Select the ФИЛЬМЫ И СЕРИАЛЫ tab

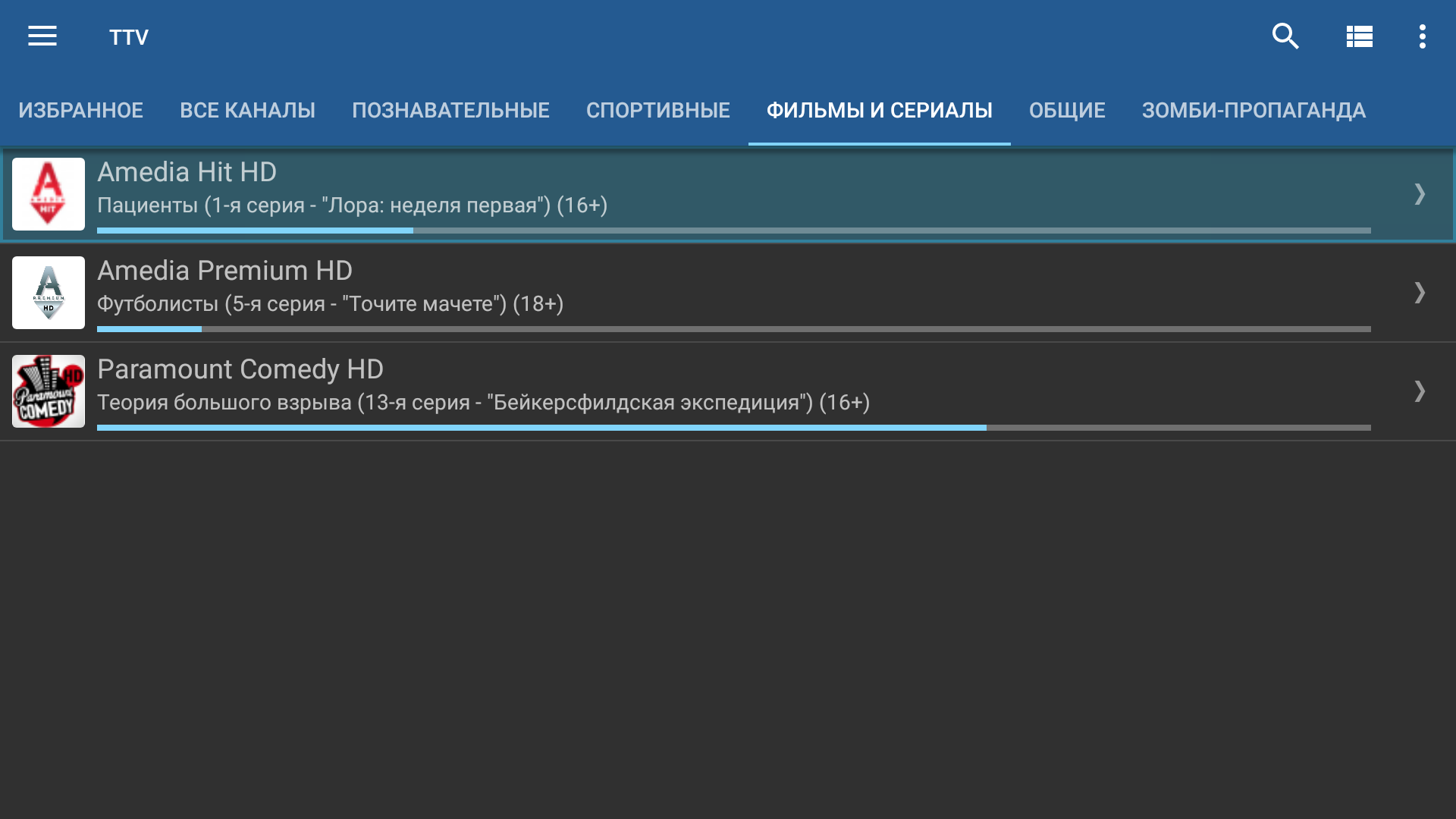(880, 109)
